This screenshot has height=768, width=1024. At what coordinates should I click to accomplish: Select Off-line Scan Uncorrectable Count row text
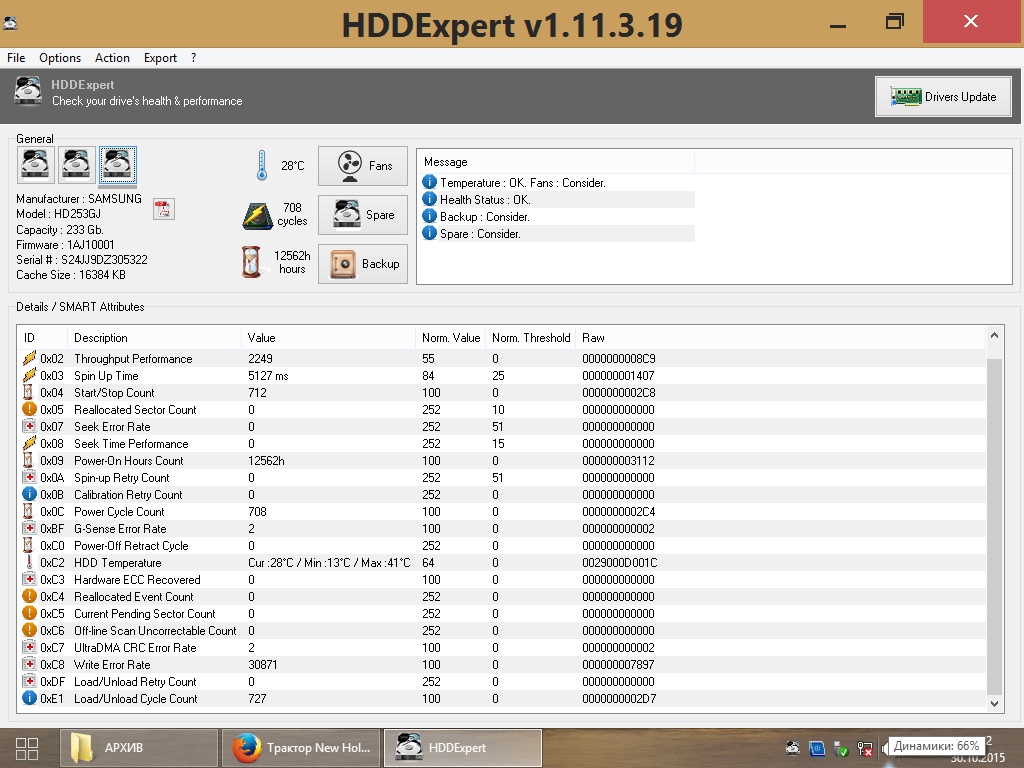point(155,630)
